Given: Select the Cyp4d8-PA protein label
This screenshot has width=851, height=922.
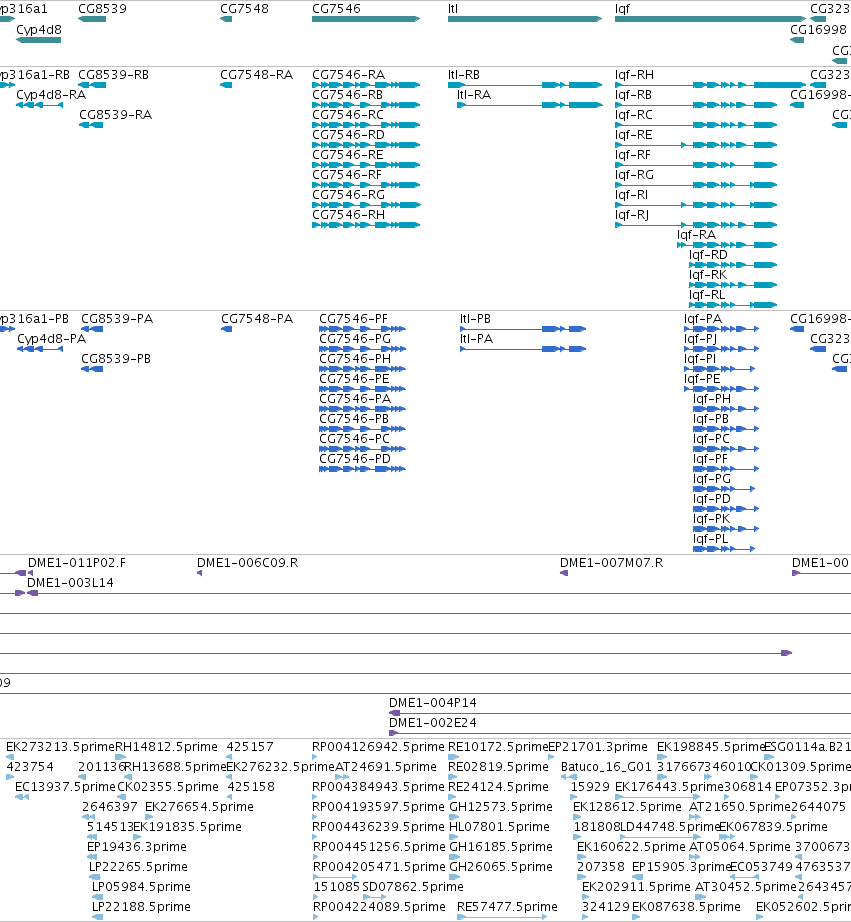Looking at the screenshot, I should click(52, 339).
